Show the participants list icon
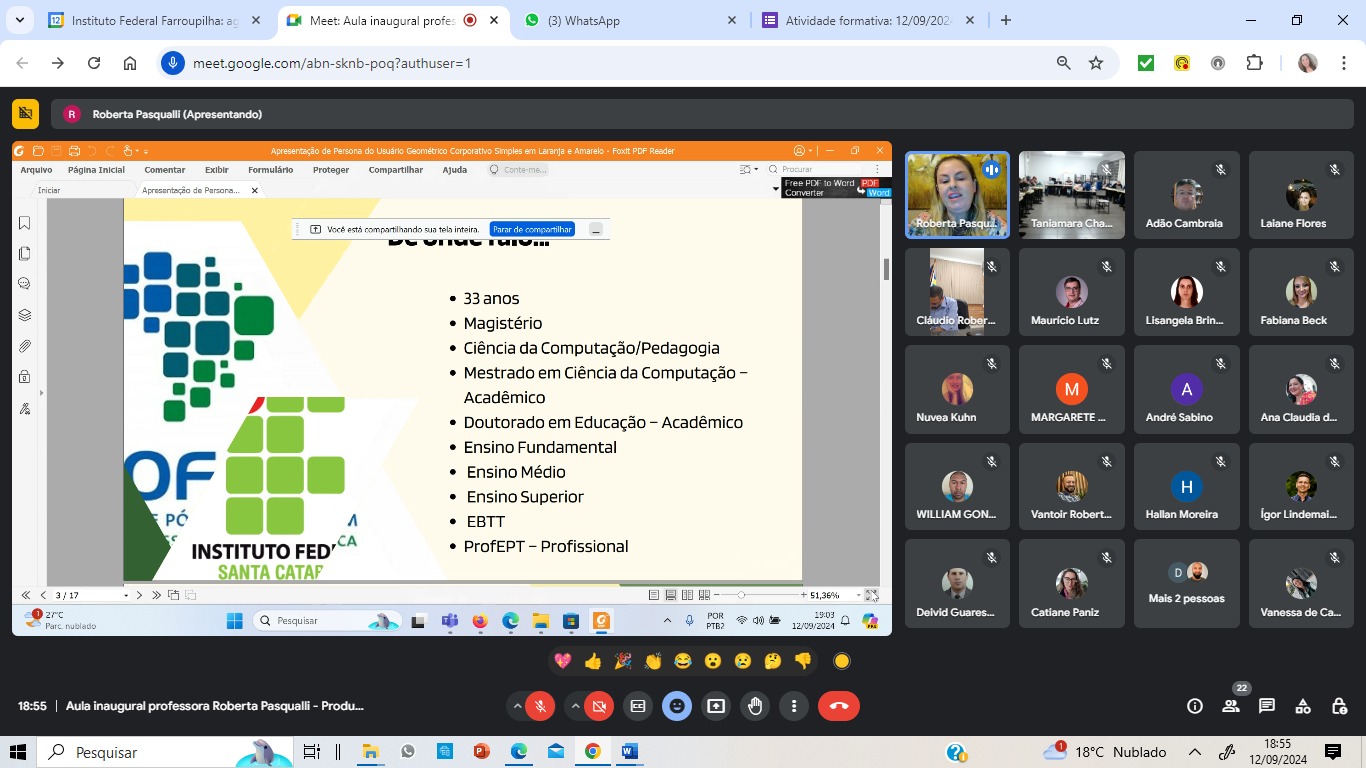The width and height of the screenshot is (1366, 768). click(x=1231, y=706)
